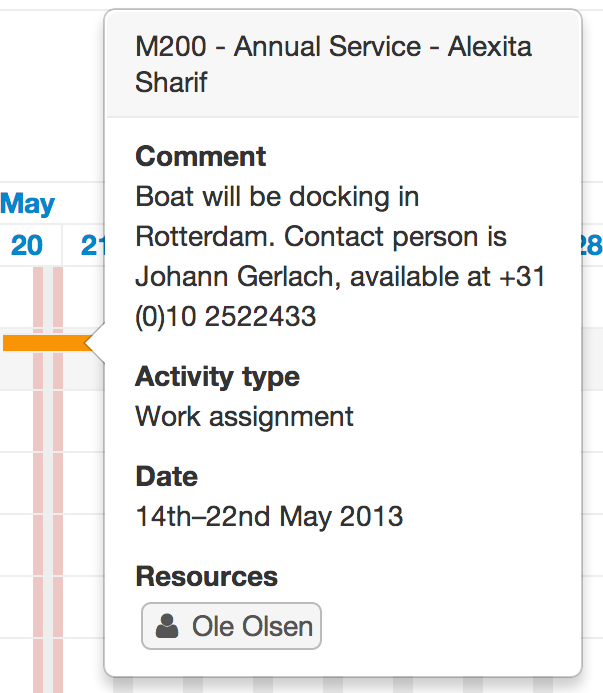
Task: Click the Johann Gerlach contact line
Action: 340,277
